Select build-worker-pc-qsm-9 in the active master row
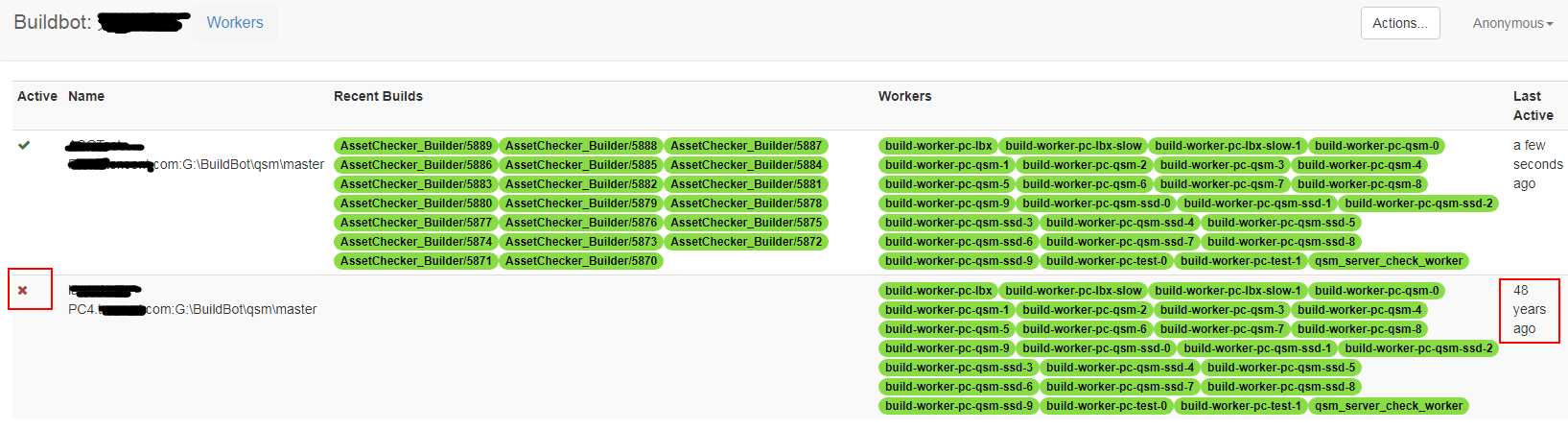Screen dimensions: 1568x430 click(x=948, y=203)
